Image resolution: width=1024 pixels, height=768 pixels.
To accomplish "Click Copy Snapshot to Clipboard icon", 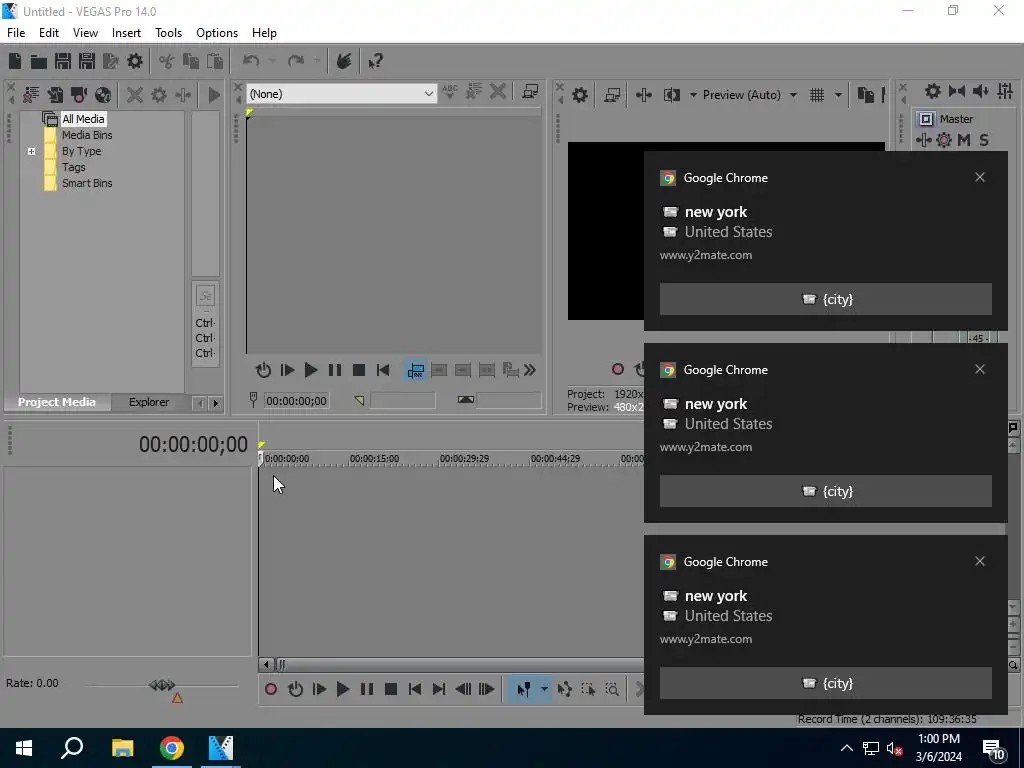I will coord(865,95).
